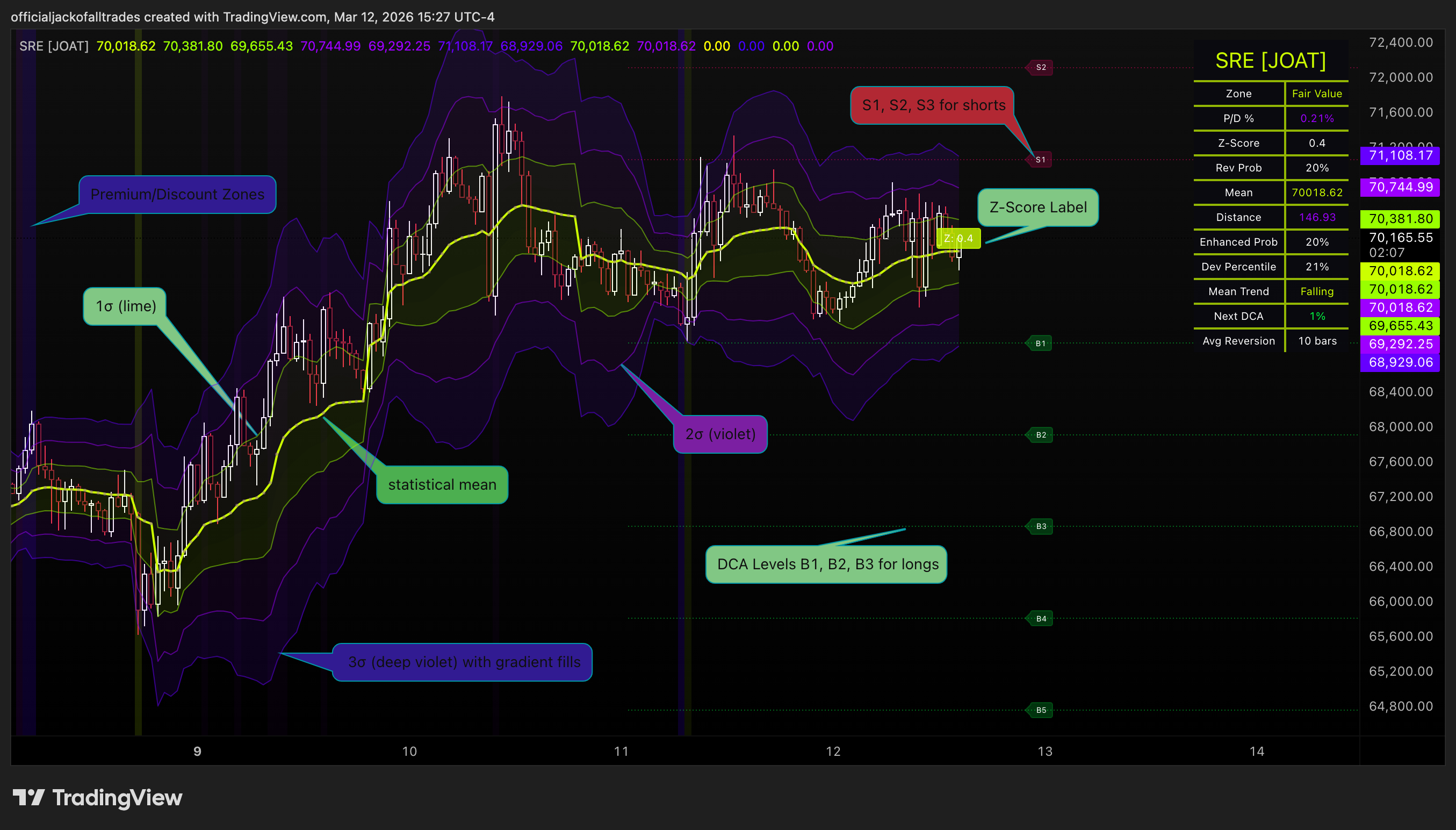Click the SRE [JOAT] indicator legend title
This screenshot has height=830, width=1456.
point(54,46)
